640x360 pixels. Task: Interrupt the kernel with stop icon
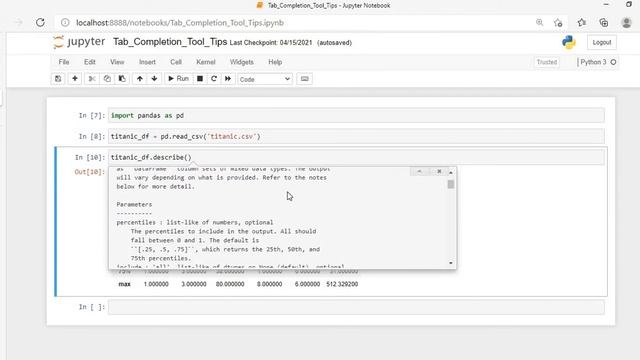pos(200,79)
